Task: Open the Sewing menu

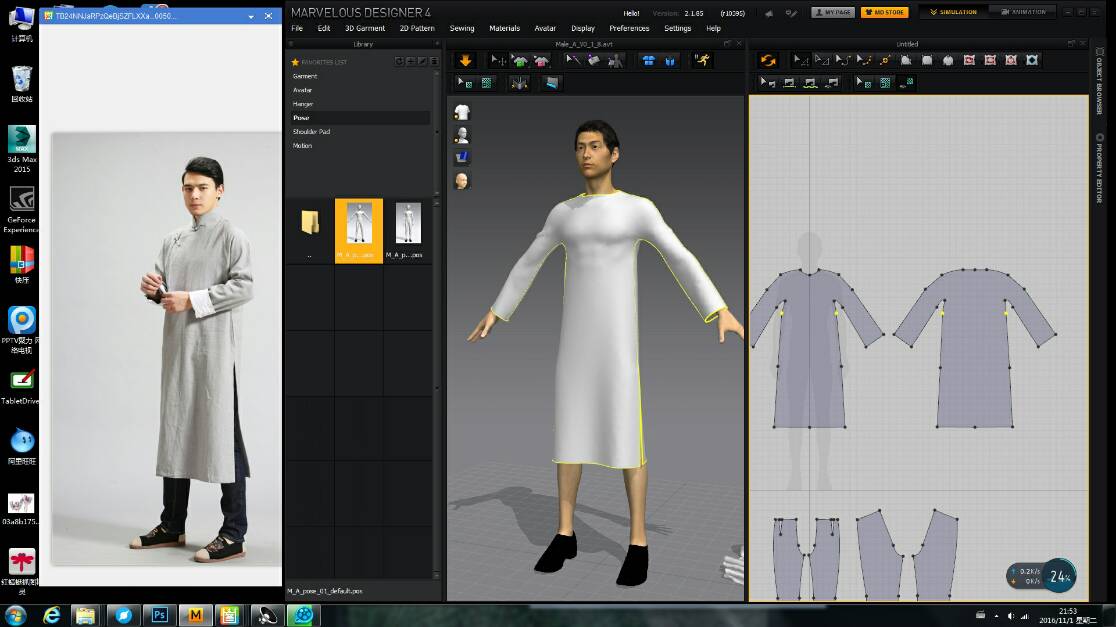Action: coord(462,28)
